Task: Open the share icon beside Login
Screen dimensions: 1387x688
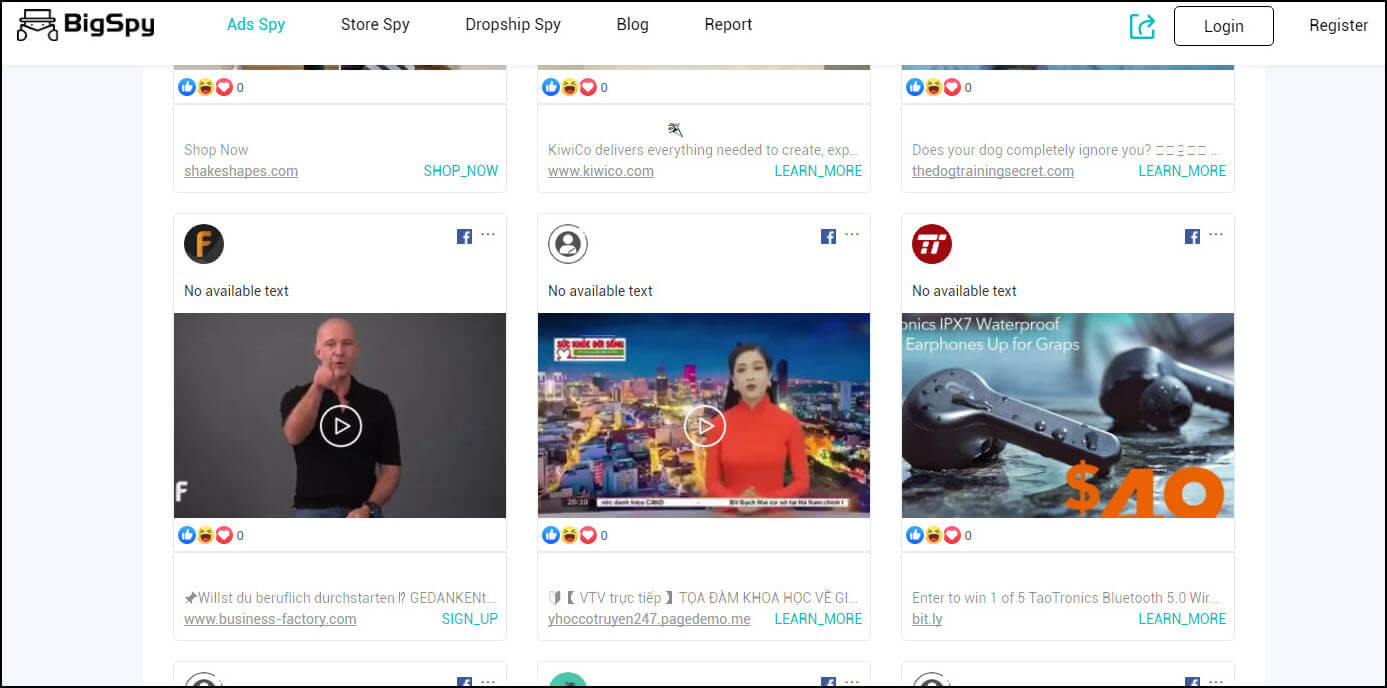Action: tap(1142, 26)
